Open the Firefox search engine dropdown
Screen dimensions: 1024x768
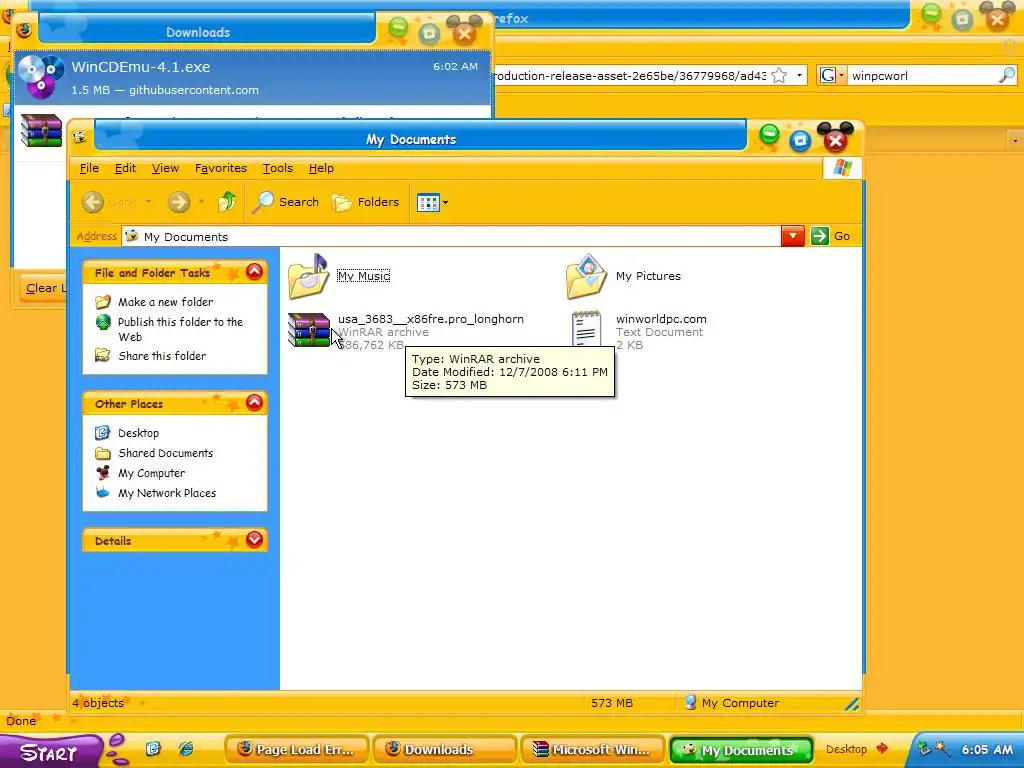(831, 76)
